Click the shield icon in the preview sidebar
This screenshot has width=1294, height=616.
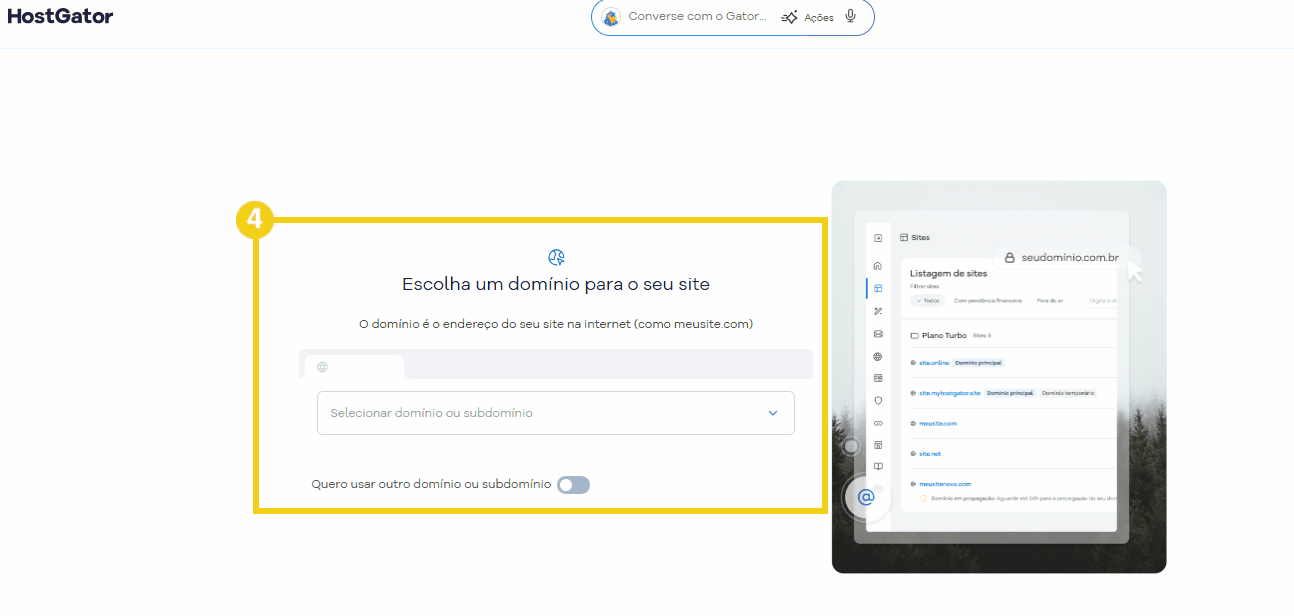[x=877, y=401]
